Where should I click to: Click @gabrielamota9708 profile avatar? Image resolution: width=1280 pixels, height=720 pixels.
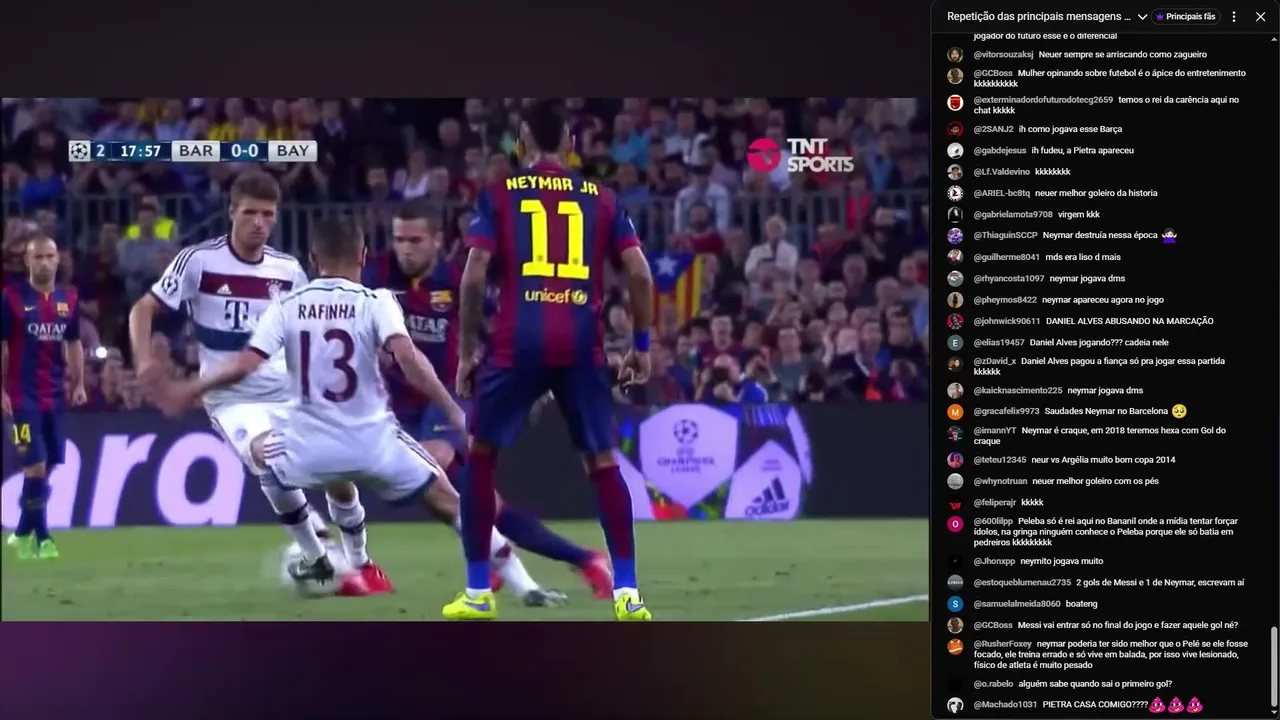(955, 215)
